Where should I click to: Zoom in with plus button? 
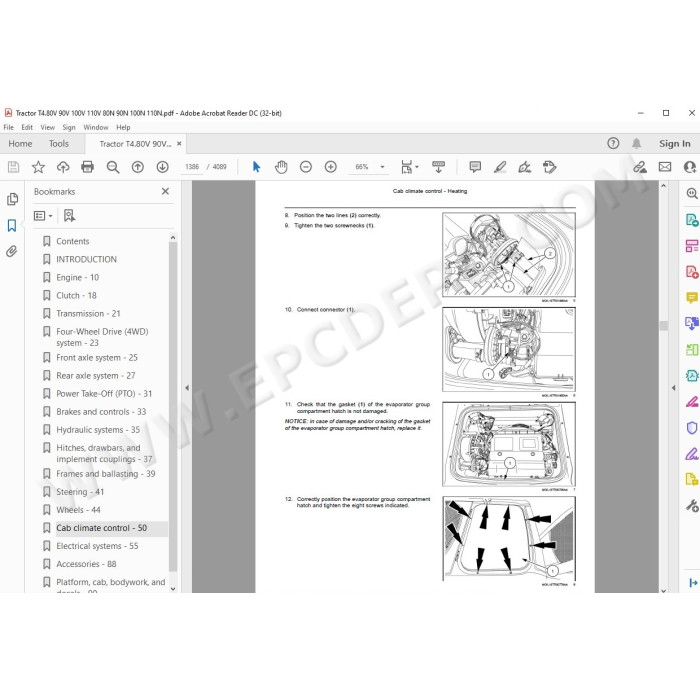pyautogui.click(x=331, y=167)
